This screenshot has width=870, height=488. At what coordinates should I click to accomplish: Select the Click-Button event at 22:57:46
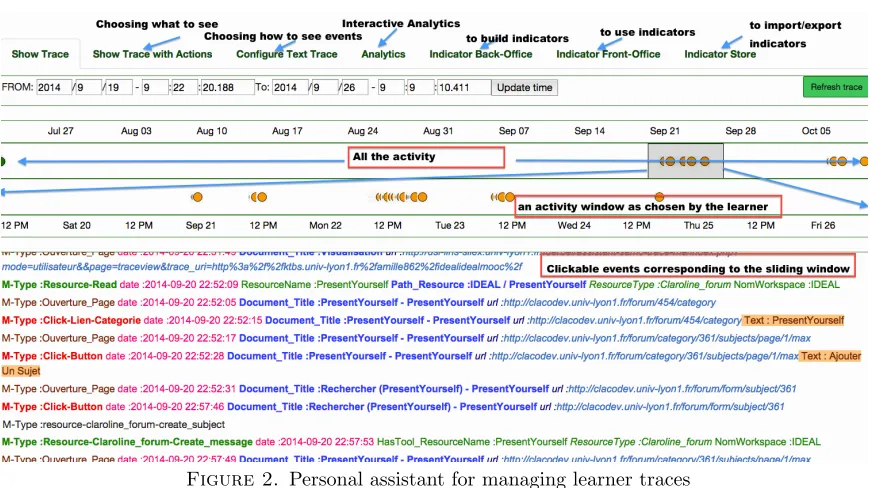(393, 407)
